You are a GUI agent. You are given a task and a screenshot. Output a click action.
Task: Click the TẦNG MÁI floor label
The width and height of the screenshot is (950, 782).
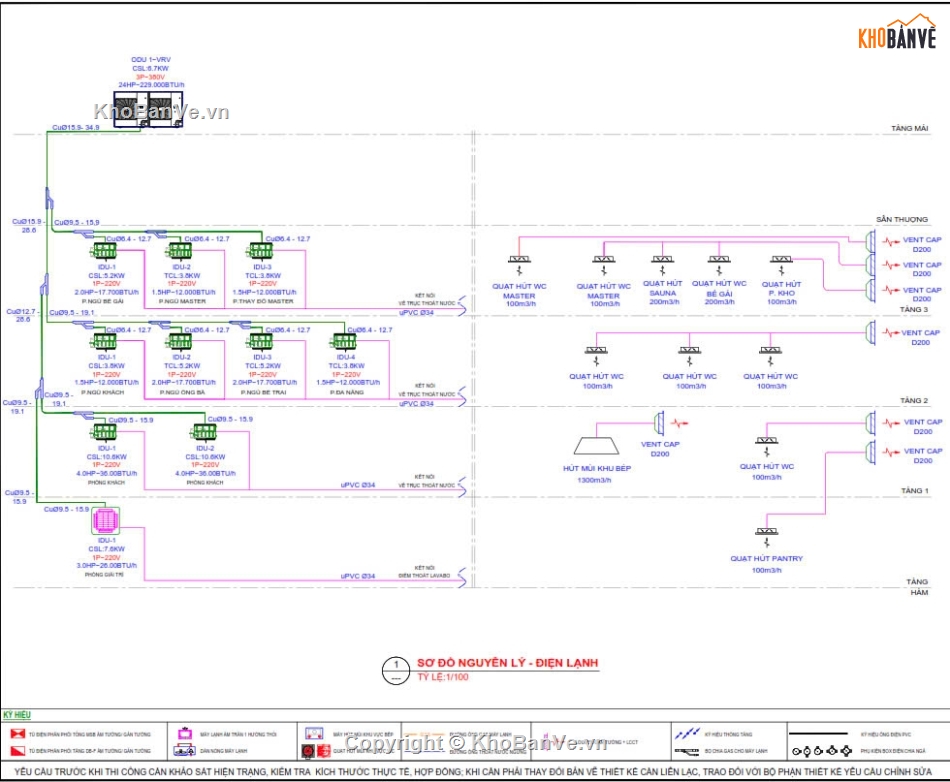tap(909, 128)
